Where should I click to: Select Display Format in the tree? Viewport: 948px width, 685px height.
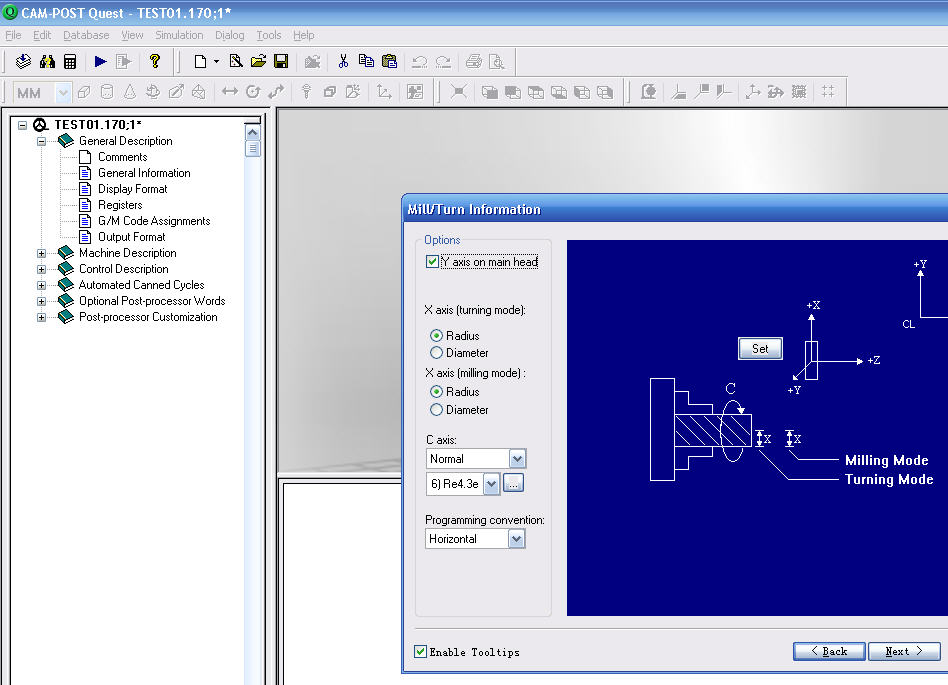click(x=132, y=189)
